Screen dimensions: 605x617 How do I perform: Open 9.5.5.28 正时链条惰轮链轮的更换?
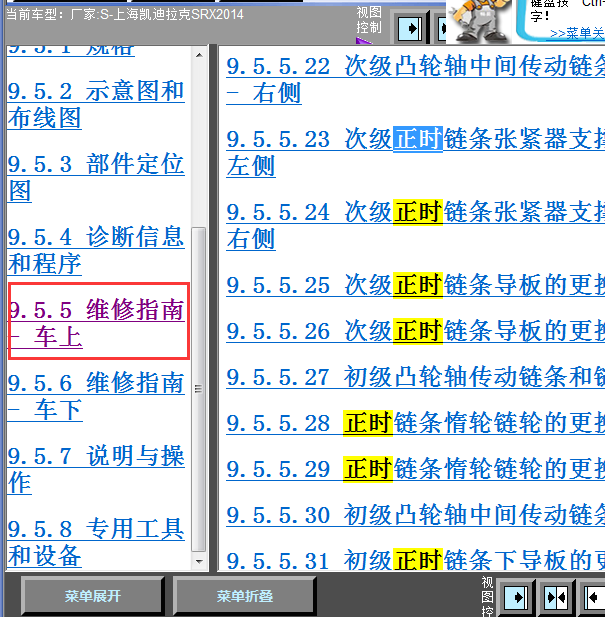click(415, 423)
